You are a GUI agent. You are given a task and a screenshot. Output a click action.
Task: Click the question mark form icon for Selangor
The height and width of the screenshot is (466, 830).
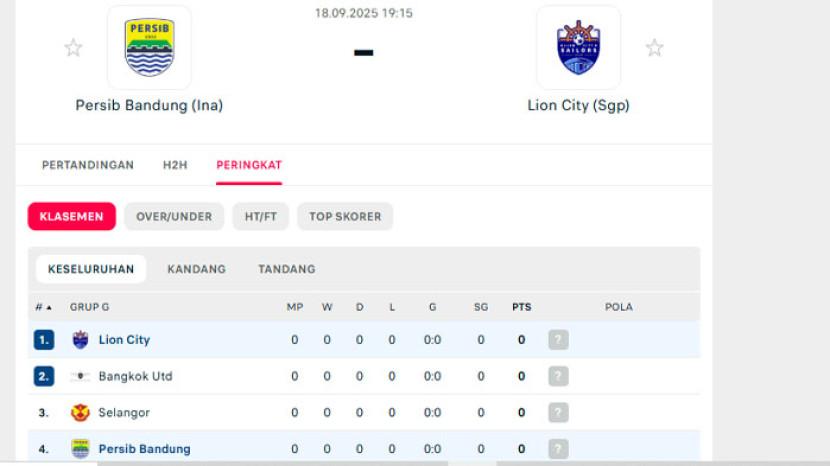tap(558, 412)
